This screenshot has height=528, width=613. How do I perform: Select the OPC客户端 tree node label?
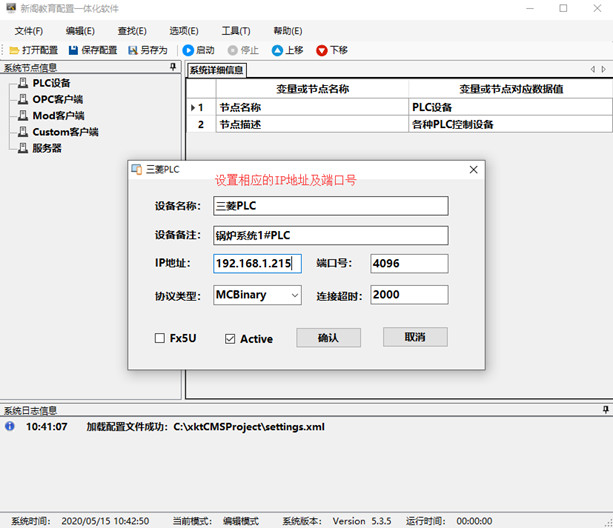[57, 99]
